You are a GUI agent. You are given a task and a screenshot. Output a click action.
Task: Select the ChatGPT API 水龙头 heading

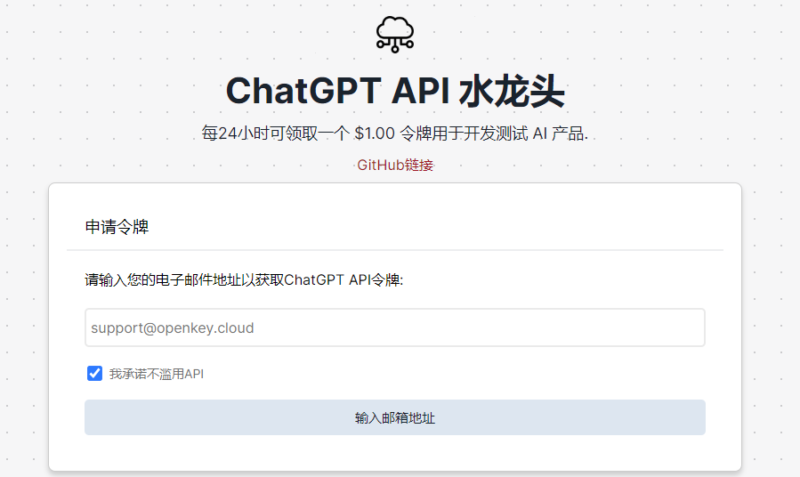pos(395,92)
